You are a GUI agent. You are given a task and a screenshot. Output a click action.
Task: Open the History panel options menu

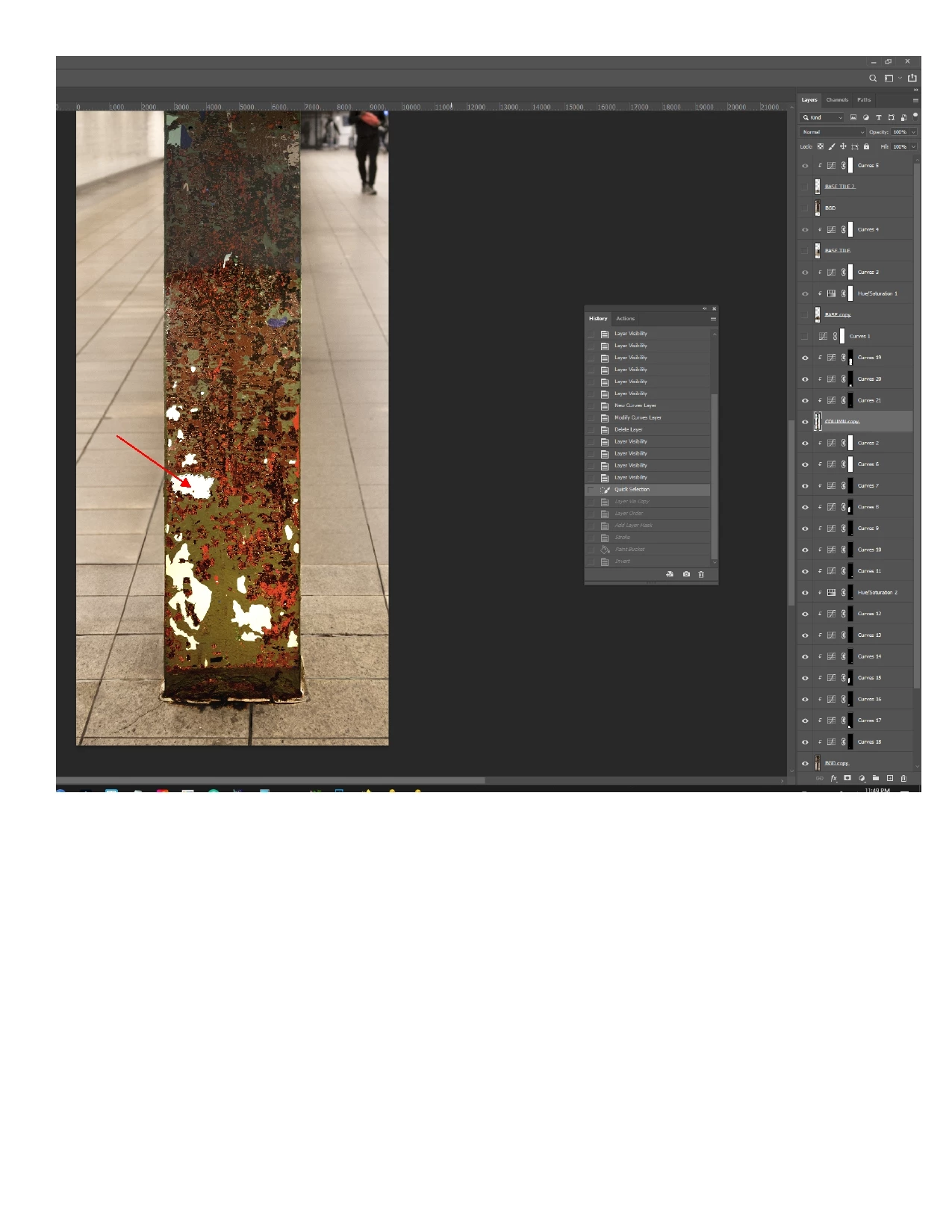pos(713,319)
